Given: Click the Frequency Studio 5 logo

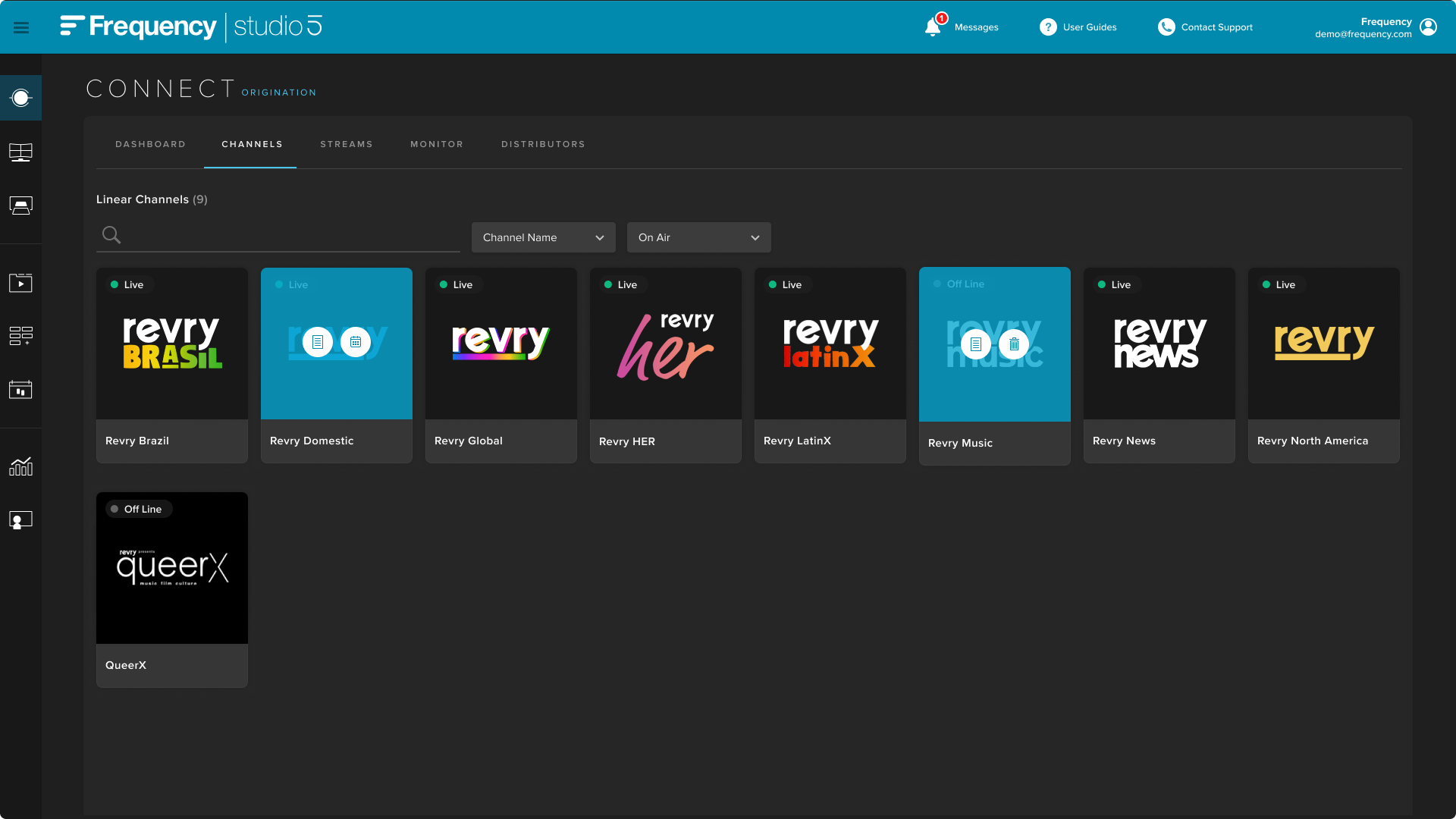Looking at the screenshot, I should (x=191, y=27).
